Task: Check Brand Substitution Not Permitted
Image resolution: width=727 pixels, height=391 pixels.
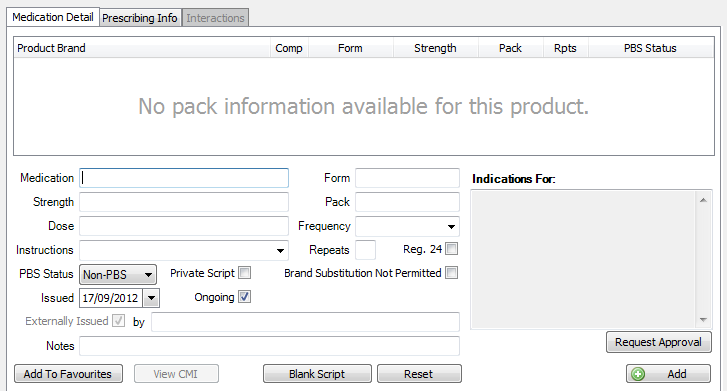Action: click(x=452, y=273)
